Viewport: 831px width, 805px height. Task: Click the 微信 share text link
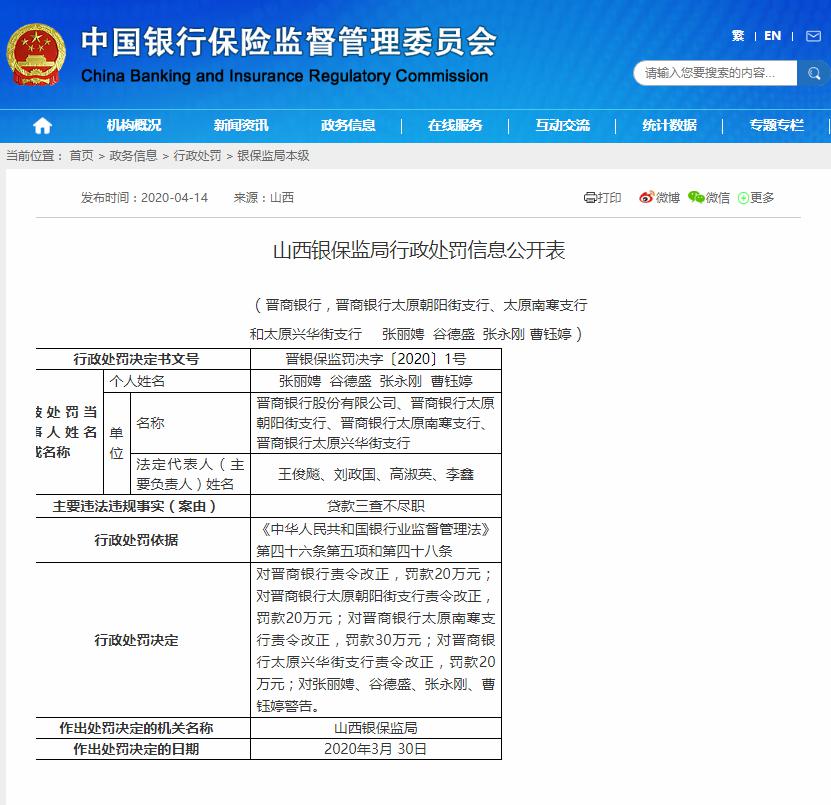718,198
